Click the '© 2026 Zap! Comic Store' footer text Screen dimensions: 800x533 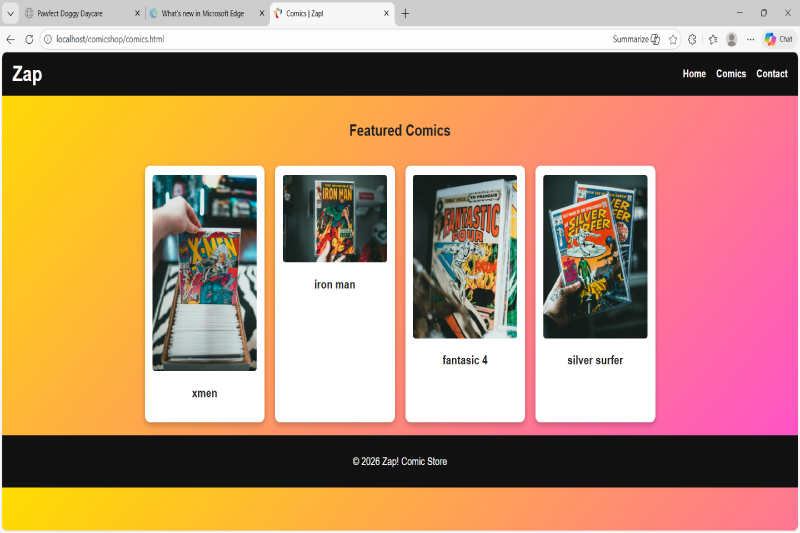399,462
